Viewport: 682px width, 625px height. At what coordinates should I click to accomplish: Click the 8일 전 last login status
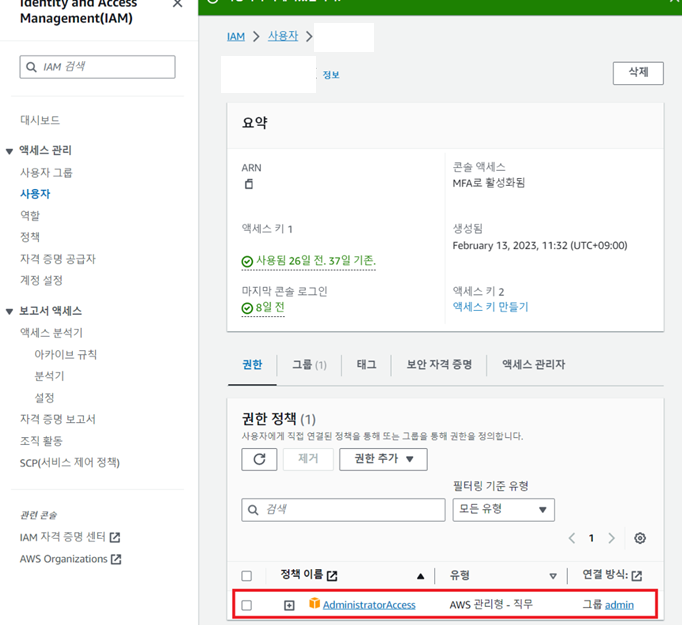263,308
